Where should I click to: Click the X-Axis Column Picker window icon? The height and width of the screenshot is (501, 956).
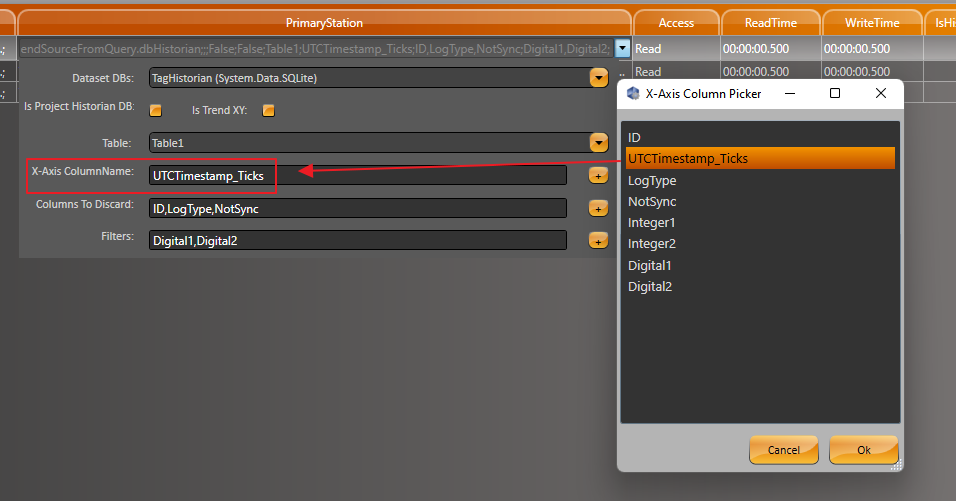[x=633, y=93]
